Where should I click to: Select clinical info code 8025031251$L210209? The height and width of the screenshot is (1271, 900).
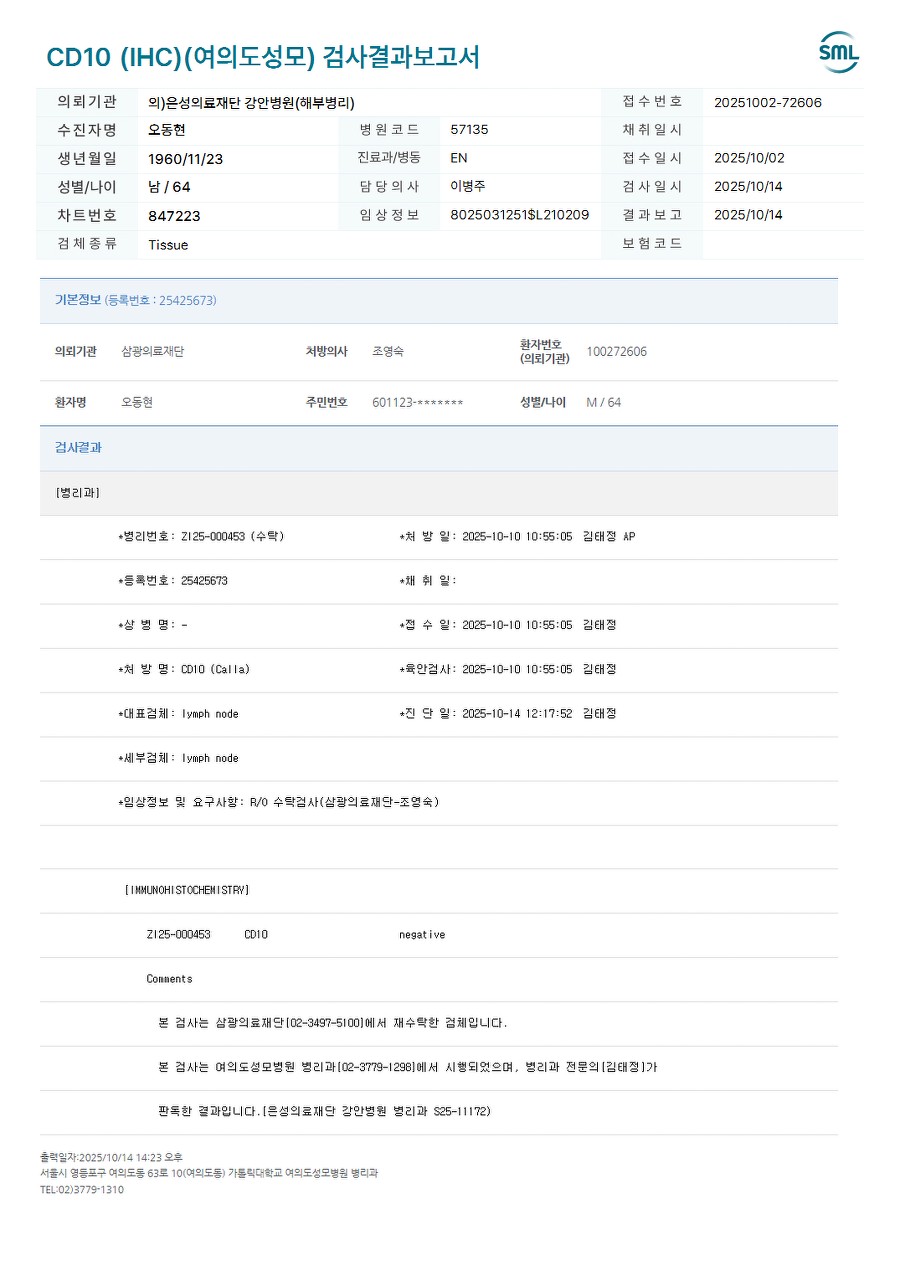(x=520, y=215)
